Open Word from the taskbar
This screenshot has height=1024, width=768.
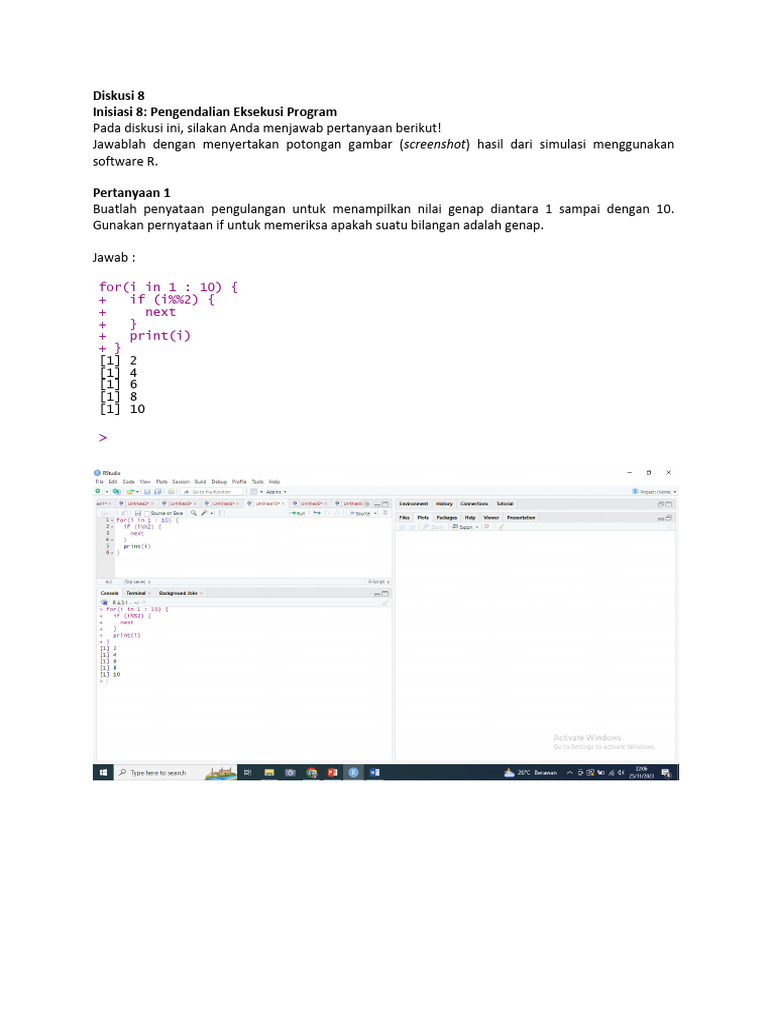click(x=374, y=773)
